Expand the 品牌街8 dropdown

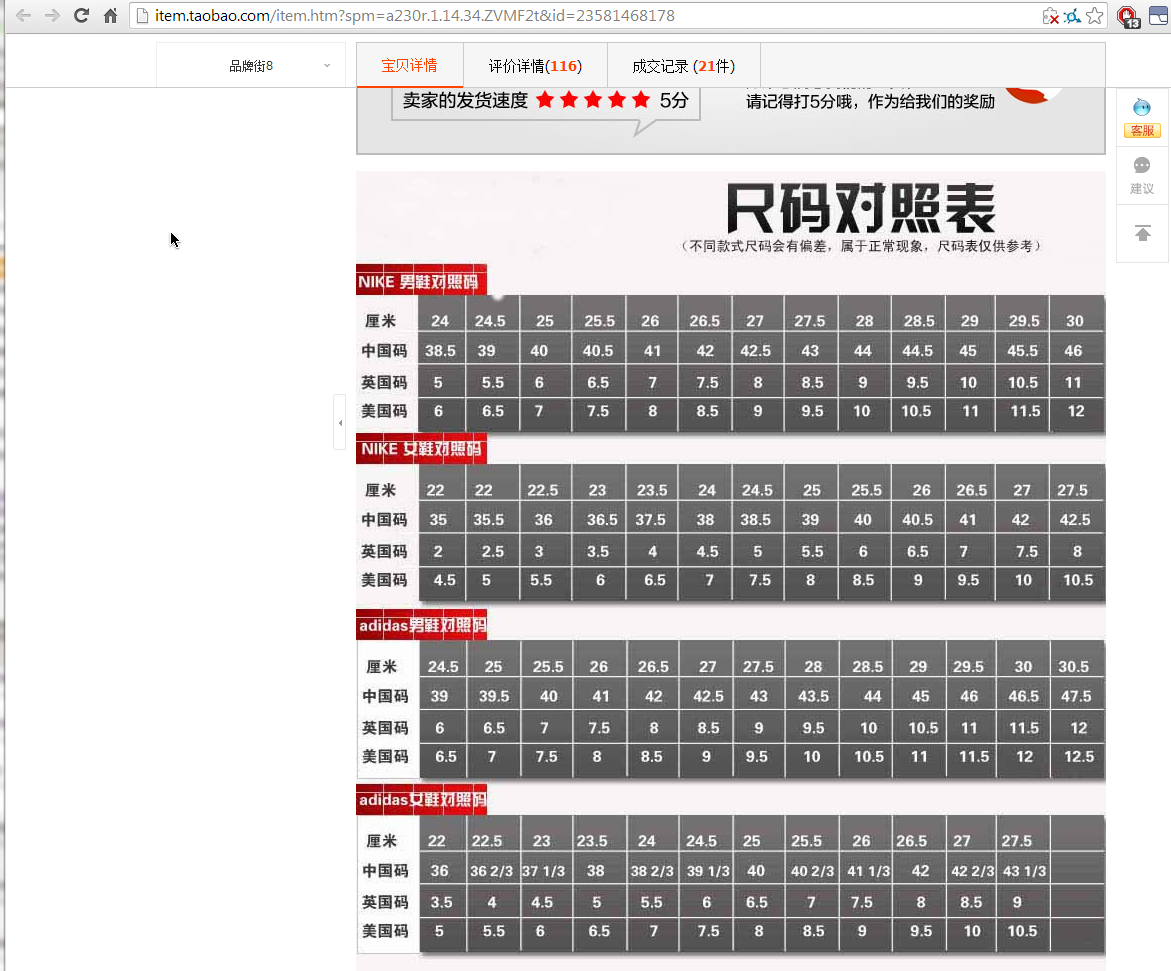(251, 66)
